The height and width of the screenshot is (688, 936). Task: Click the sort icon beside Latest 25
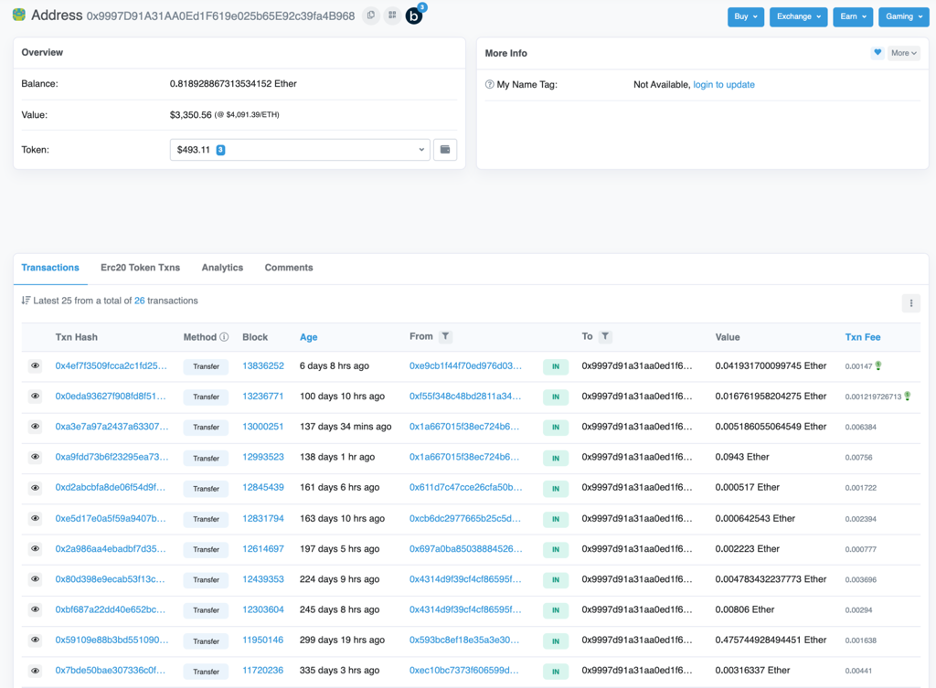point(26,300)
